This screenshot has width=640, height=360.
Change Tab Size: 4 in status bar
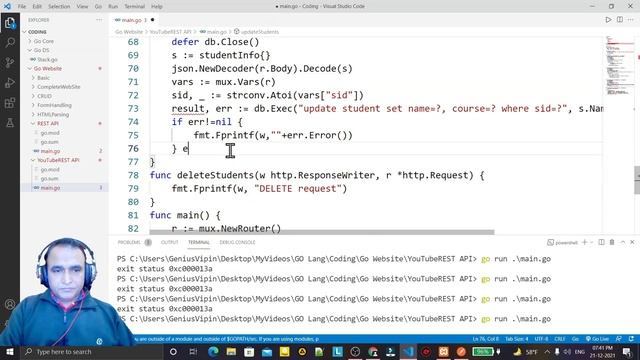tap(516, 339)
